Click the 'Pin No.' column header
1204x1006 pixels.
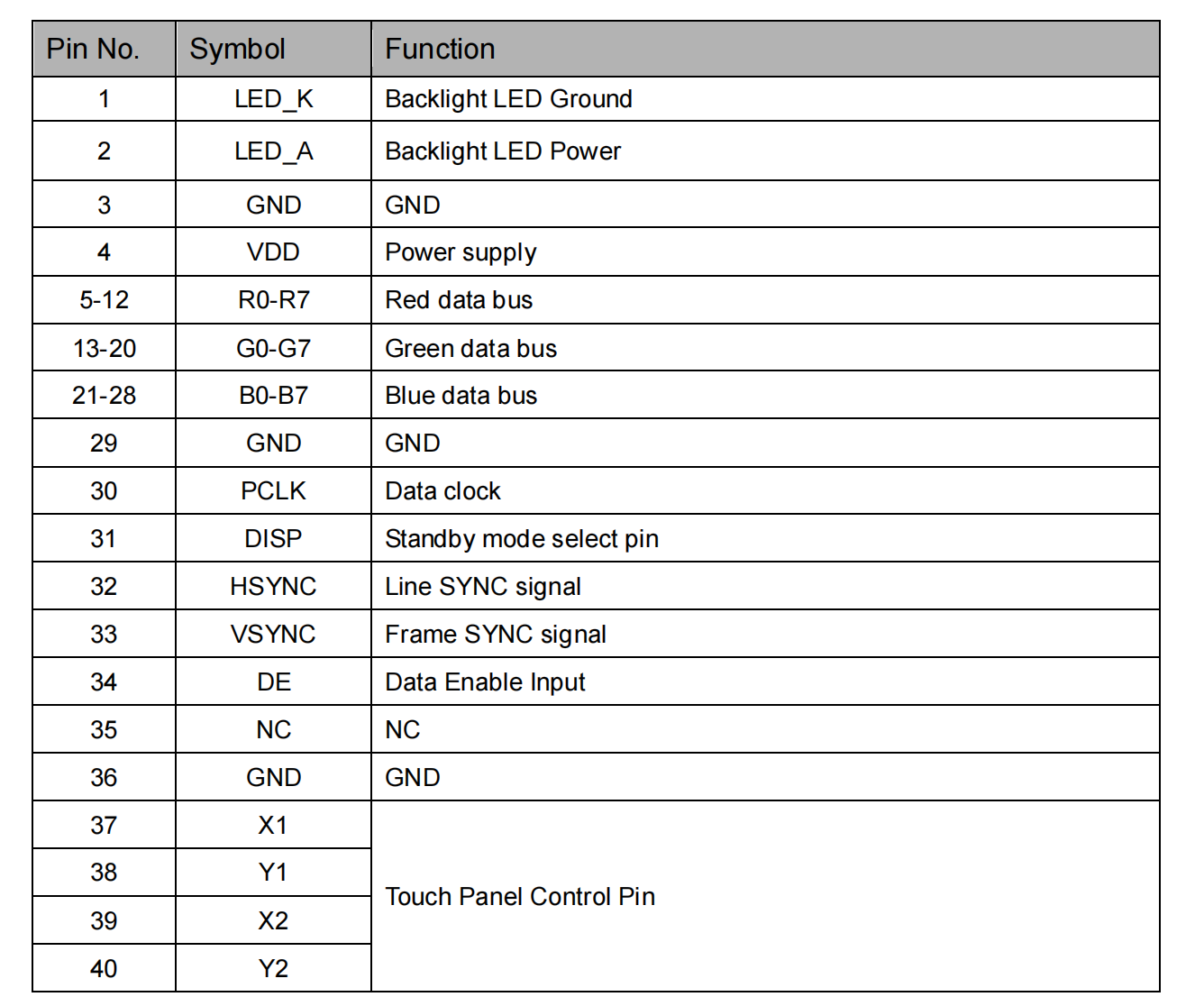[94, 49]
